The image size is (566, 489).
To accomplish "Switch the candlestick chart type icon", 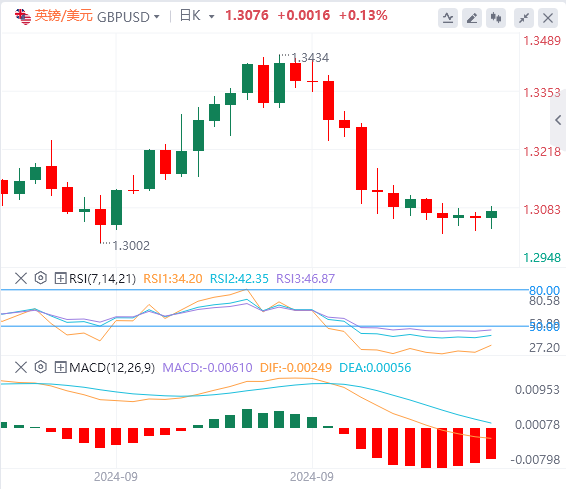I will pyautogui.click(x=496, y=18).
